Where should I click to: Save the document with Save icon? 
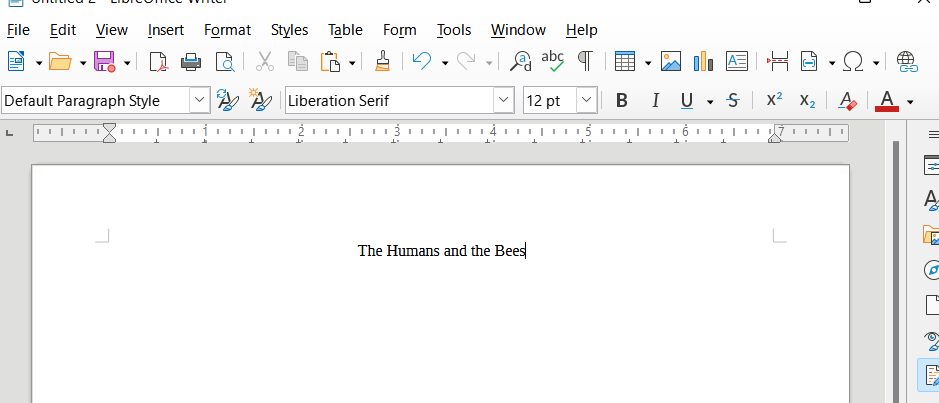tap(105, 61)
